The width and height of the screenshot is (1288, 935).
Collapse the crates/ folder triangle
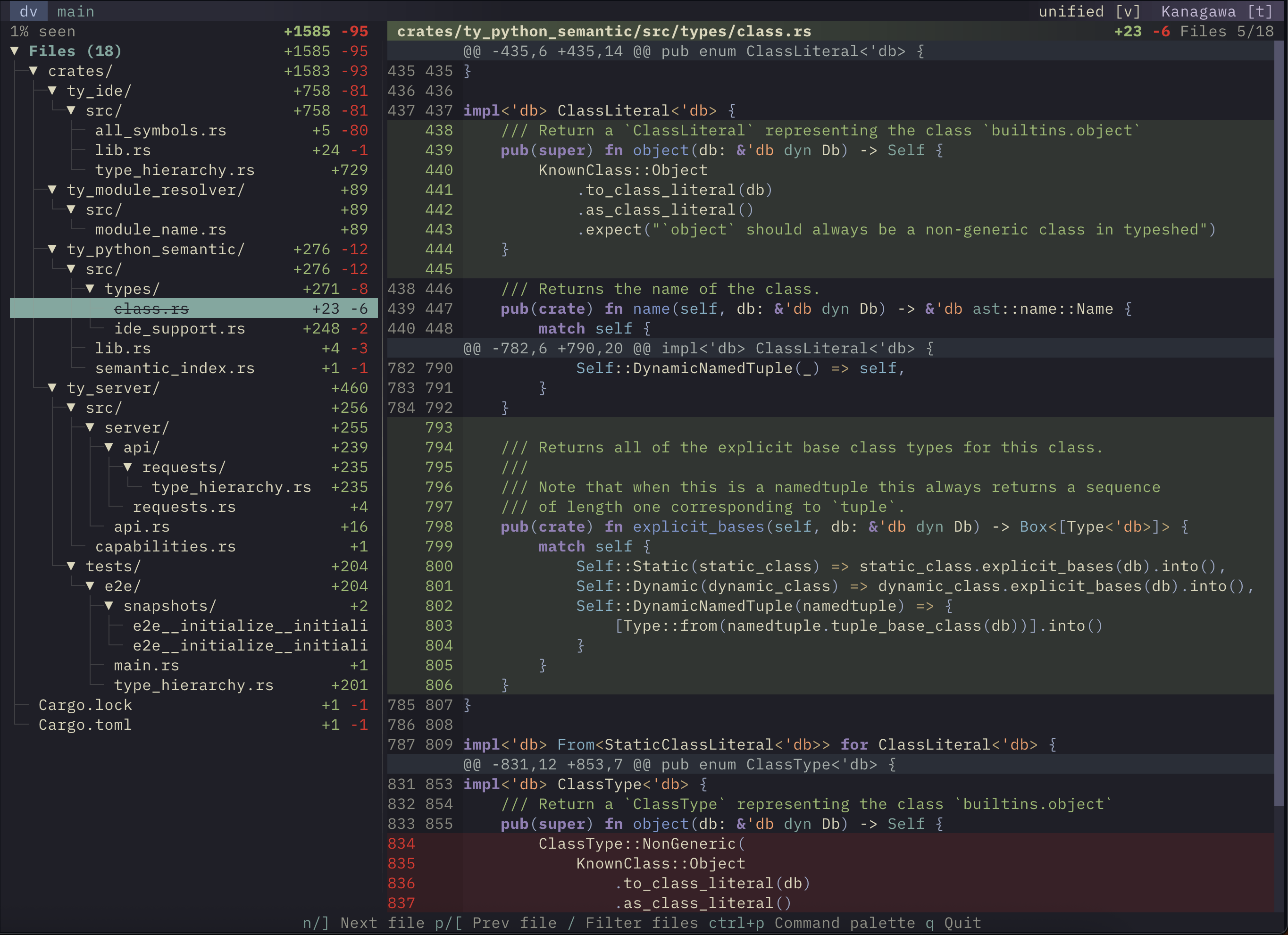[33, 71]
